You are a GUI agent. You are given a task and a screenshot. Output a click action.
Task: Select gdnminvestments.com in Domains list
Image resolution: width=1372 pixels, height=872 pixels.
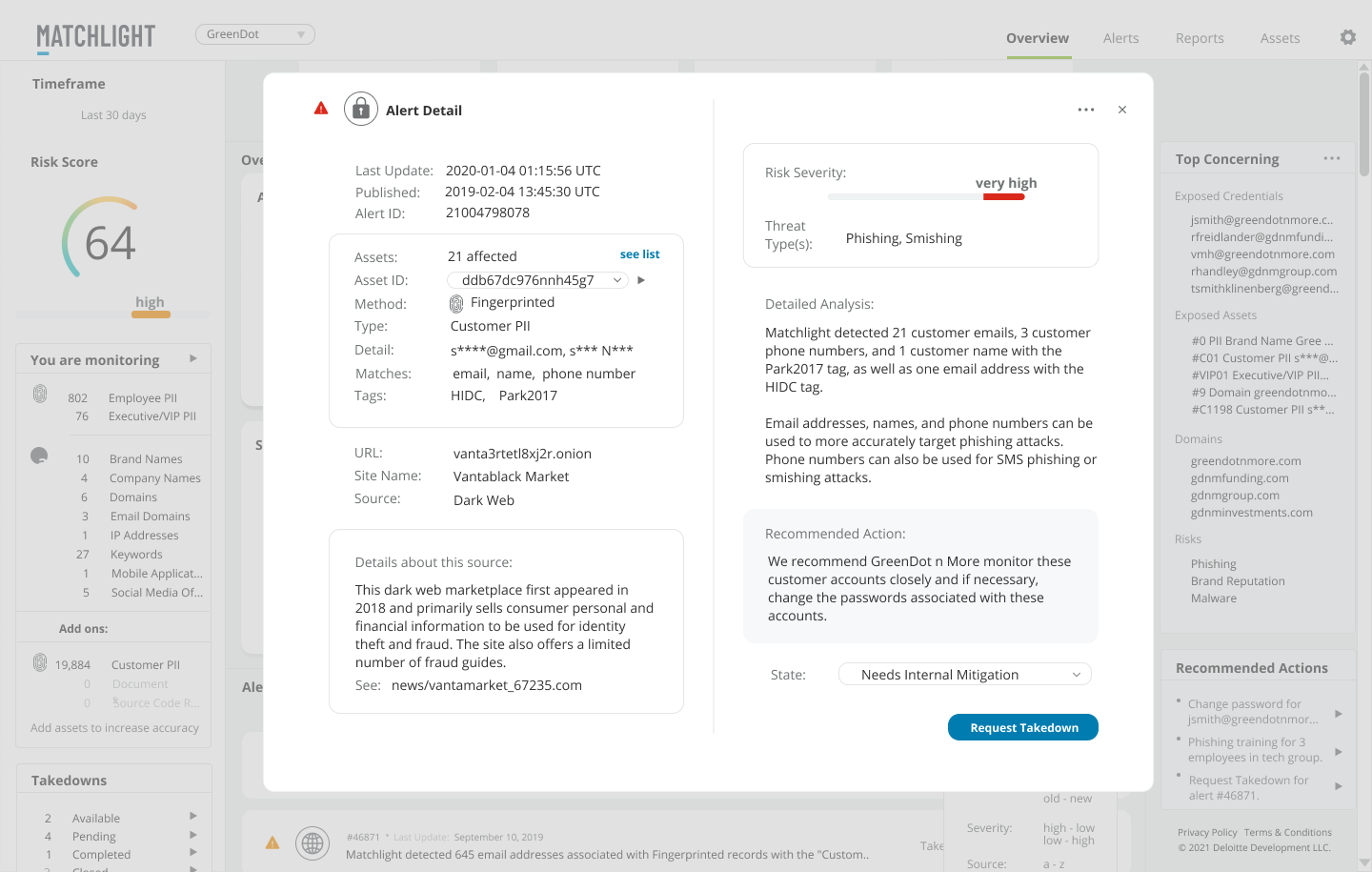(x=1251, y=513)
